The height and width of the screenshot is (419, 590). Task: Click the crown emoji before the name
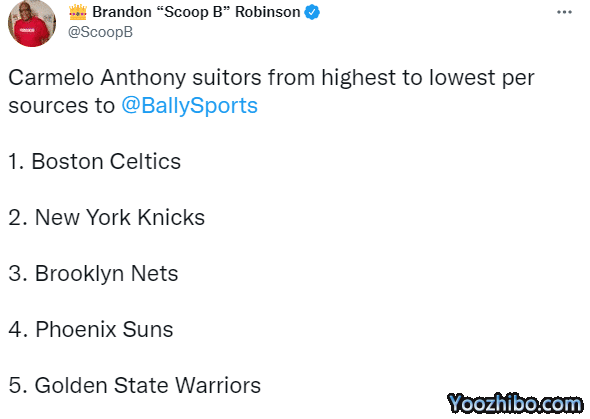(78, 12)
